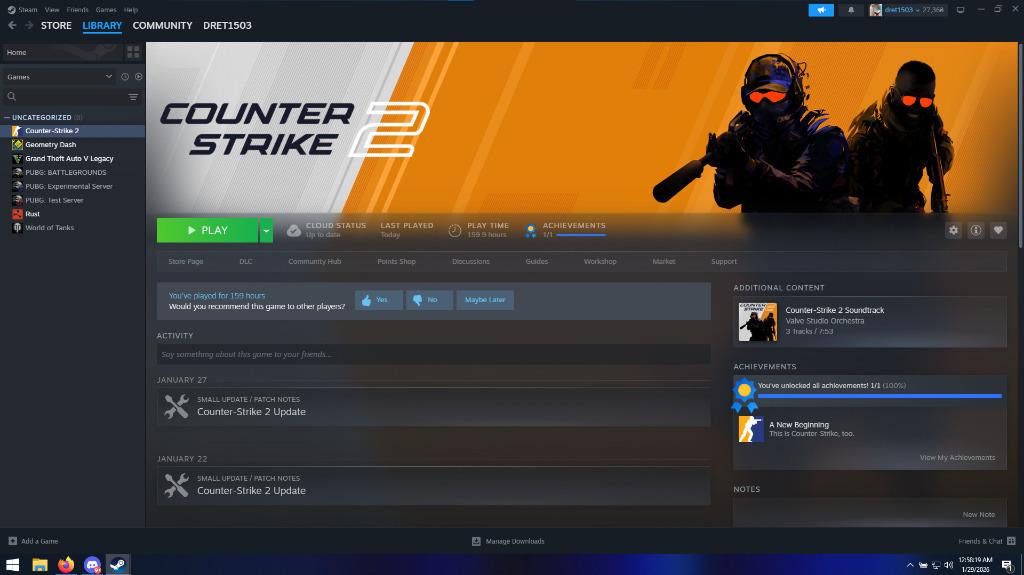Click the achievements progress bar in panel
The width and height of the screenshot is (1024, 575).
879,396
